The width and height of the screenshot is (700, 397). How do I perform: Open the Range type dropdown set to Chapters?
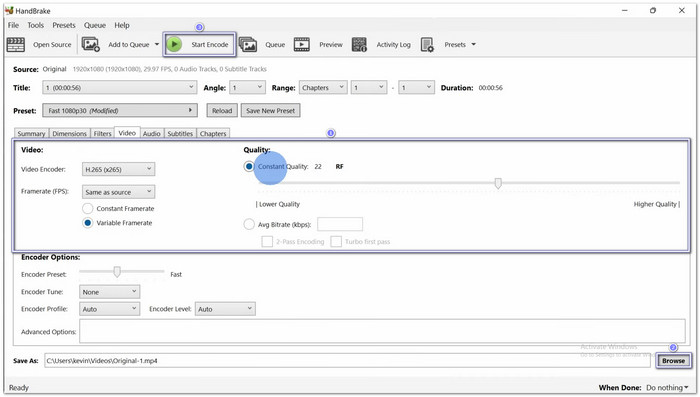point(323,88)
